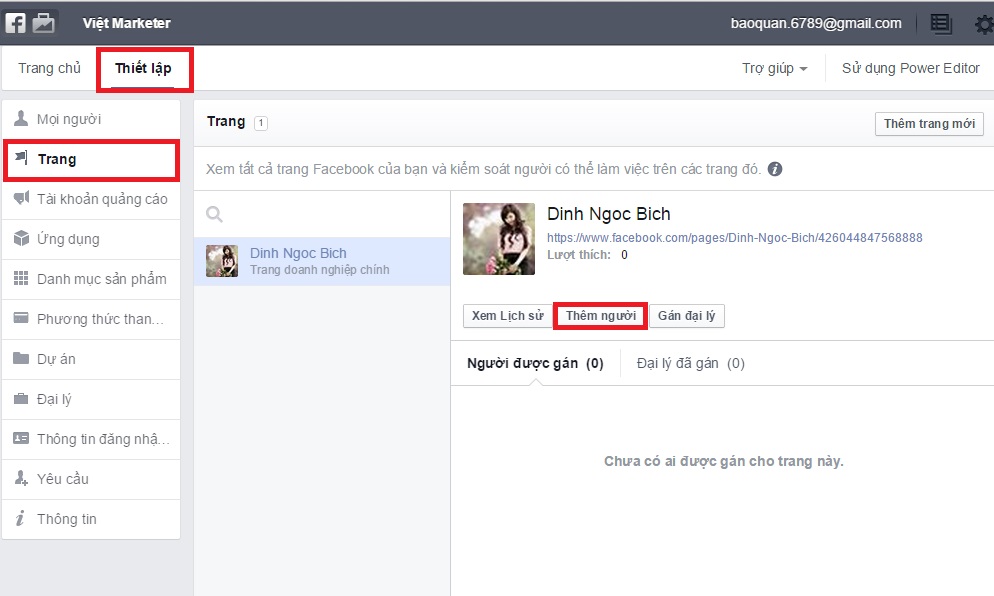This screenshot has width=994, height=596.
Task: Select Dinh Ngoc Bich page in the list
Action: click(322, 261)
